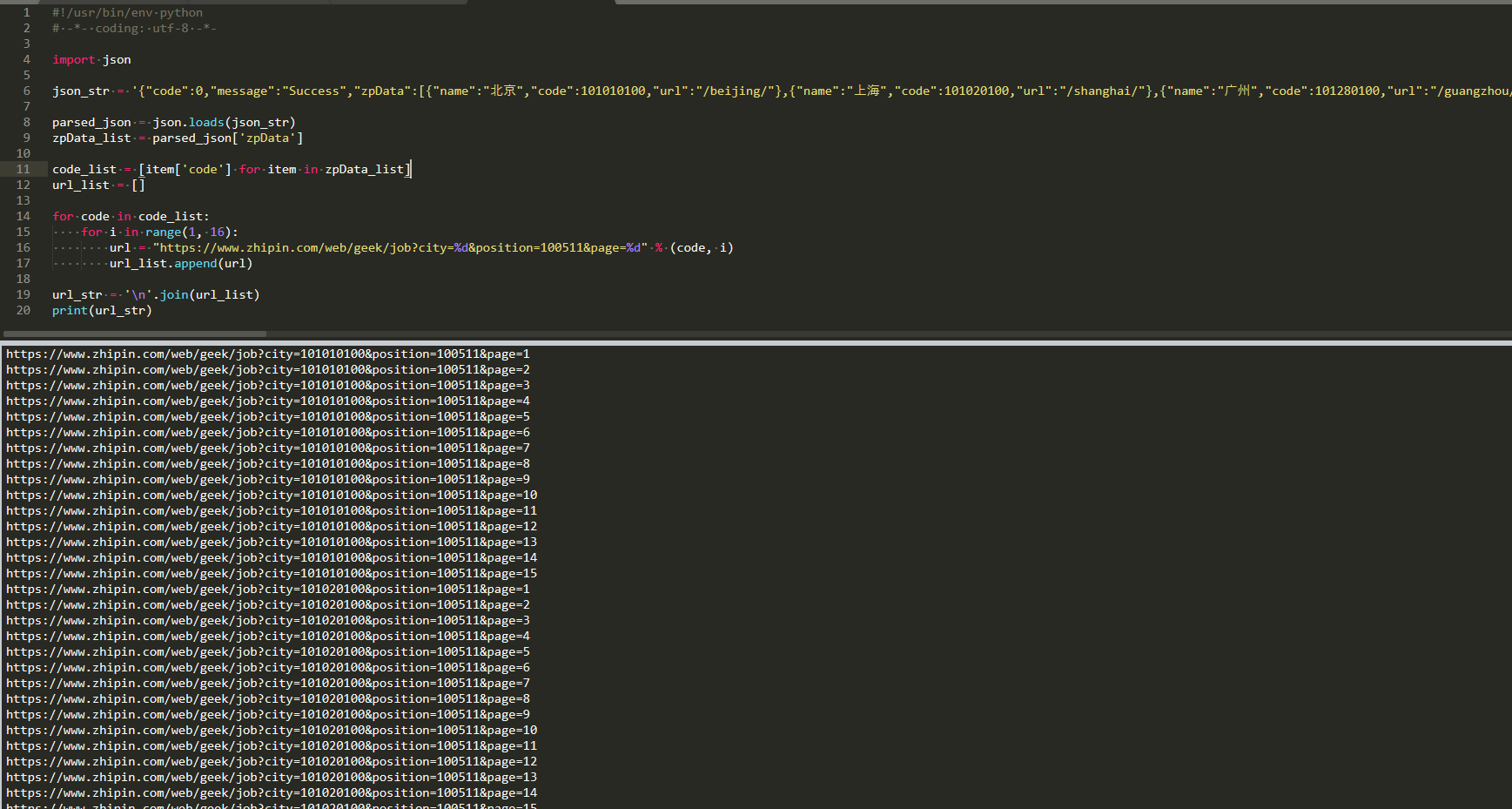The height and width of the screenshot is (809, 1512).
Task: Click 'print(url_str)' on line 20
Action: (102, 310)
